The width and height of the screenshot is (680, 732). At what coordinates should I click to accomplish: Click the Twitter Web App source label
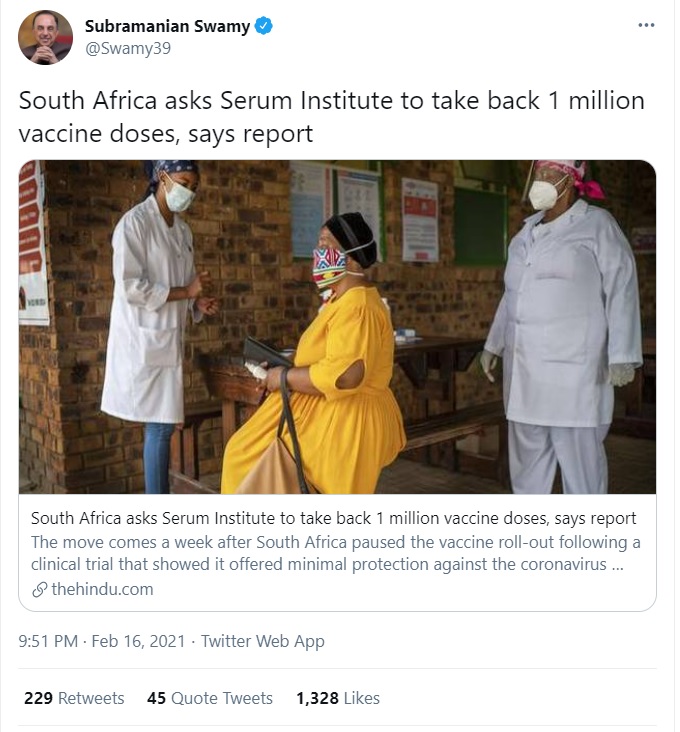(263, 641)
